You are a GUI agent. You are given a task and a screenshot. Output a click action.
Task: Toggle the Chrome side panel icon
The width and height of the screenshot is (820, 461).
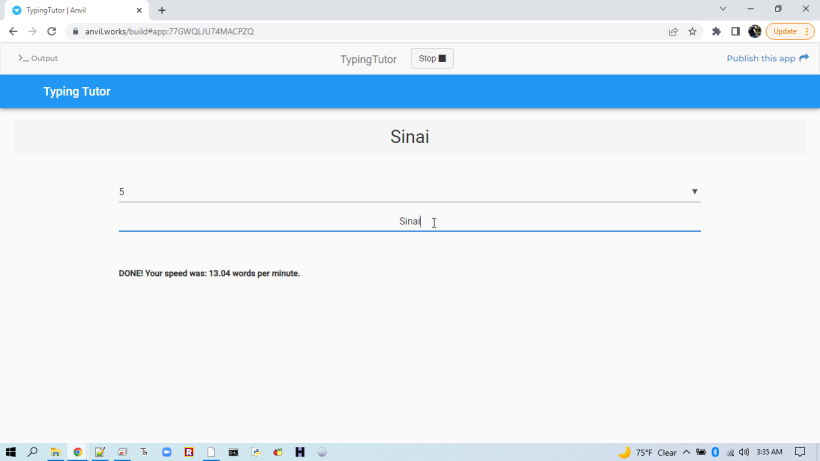tap(735, 31)
